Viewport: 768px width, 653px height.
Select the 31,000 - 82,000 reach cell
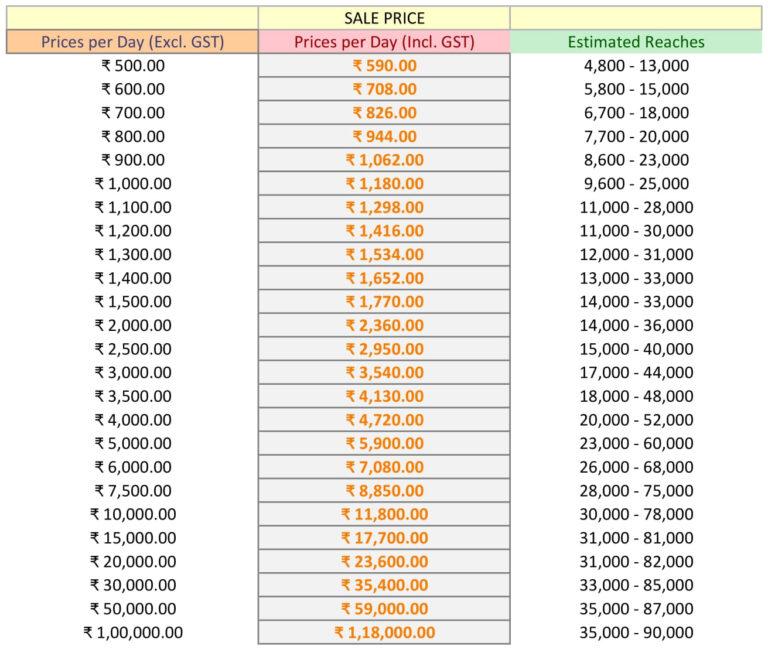click(x=636, y=561)
